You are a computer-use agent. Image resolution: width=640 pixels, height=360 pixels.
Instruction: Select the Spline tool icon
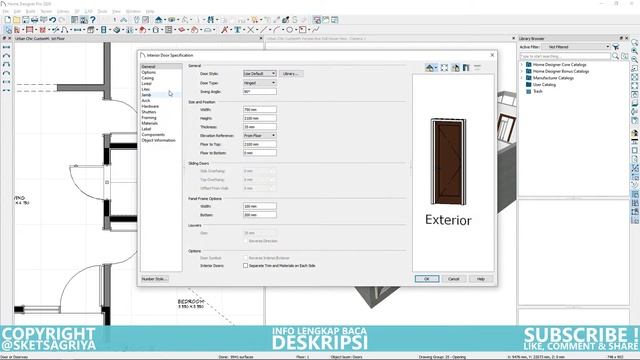tap(316, 30)
